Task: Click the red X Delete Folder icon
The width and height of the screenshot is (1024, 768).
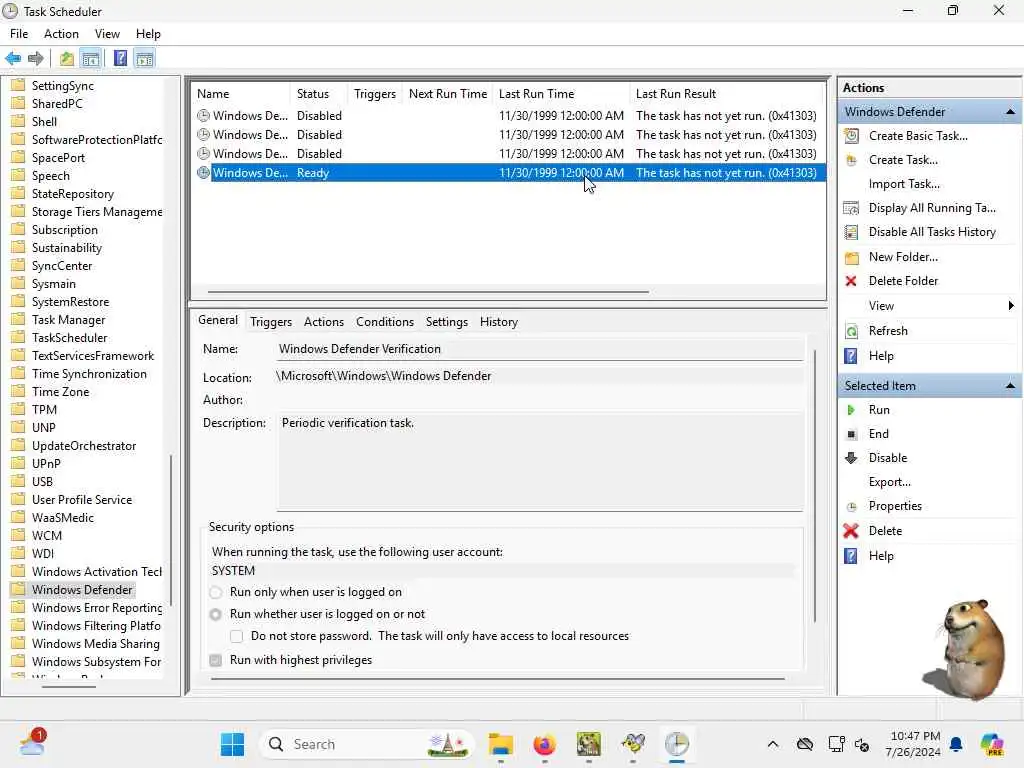Action: (851, 281)
